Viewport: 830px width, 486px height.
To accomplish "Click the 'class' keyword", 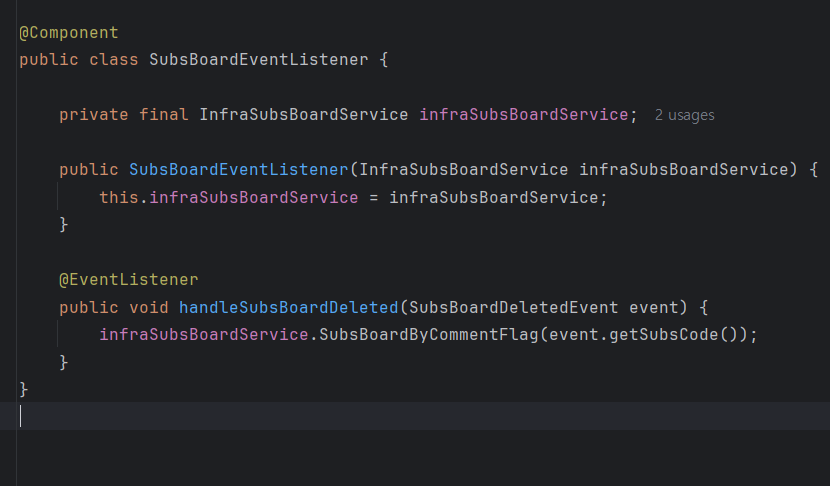I will [x=114, y=59].
